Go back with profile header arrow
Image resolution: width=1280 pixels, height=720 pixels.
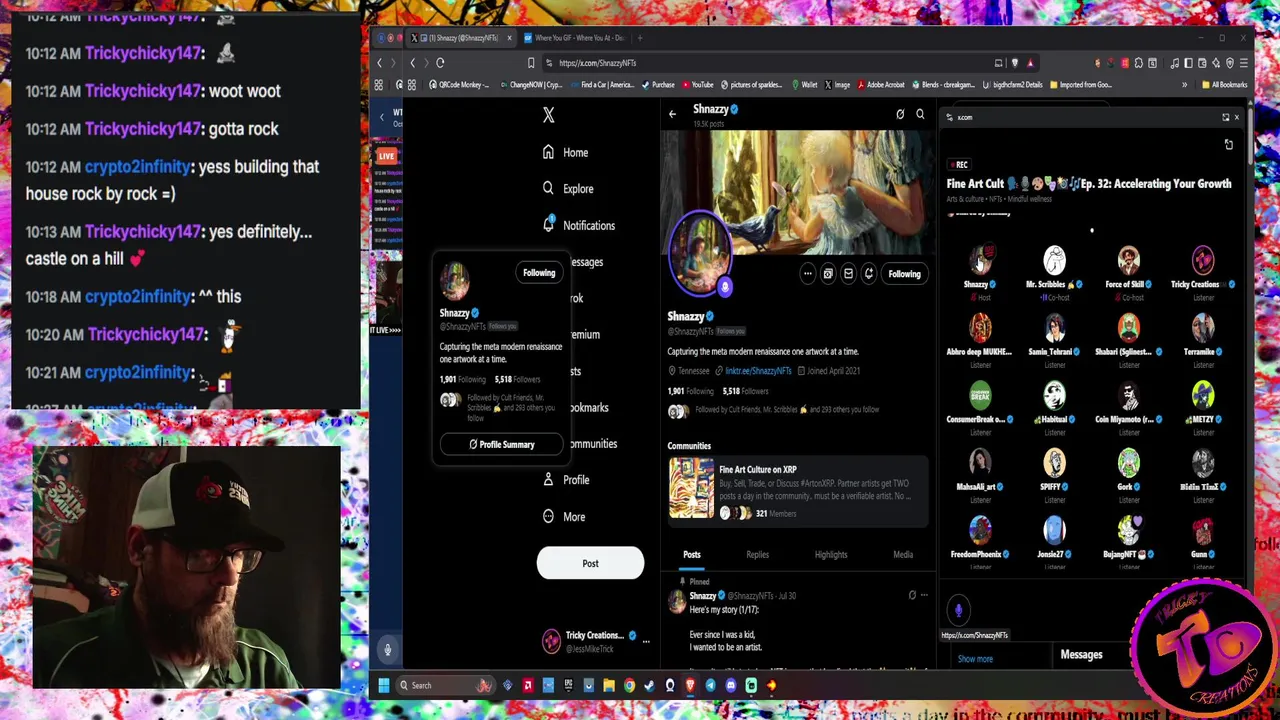coord(672,114)
